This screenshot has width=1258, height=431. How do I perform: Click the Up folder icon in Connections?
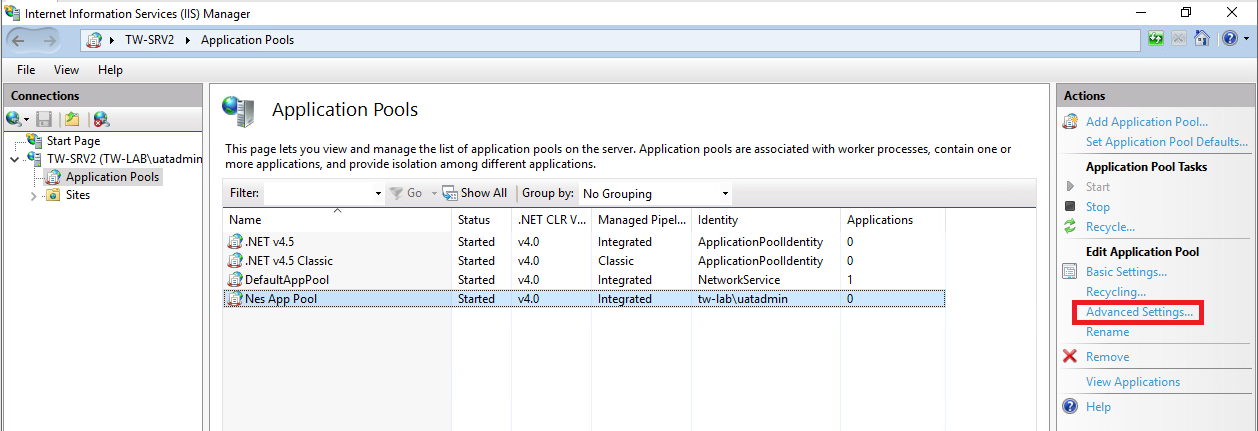(72, 119)
